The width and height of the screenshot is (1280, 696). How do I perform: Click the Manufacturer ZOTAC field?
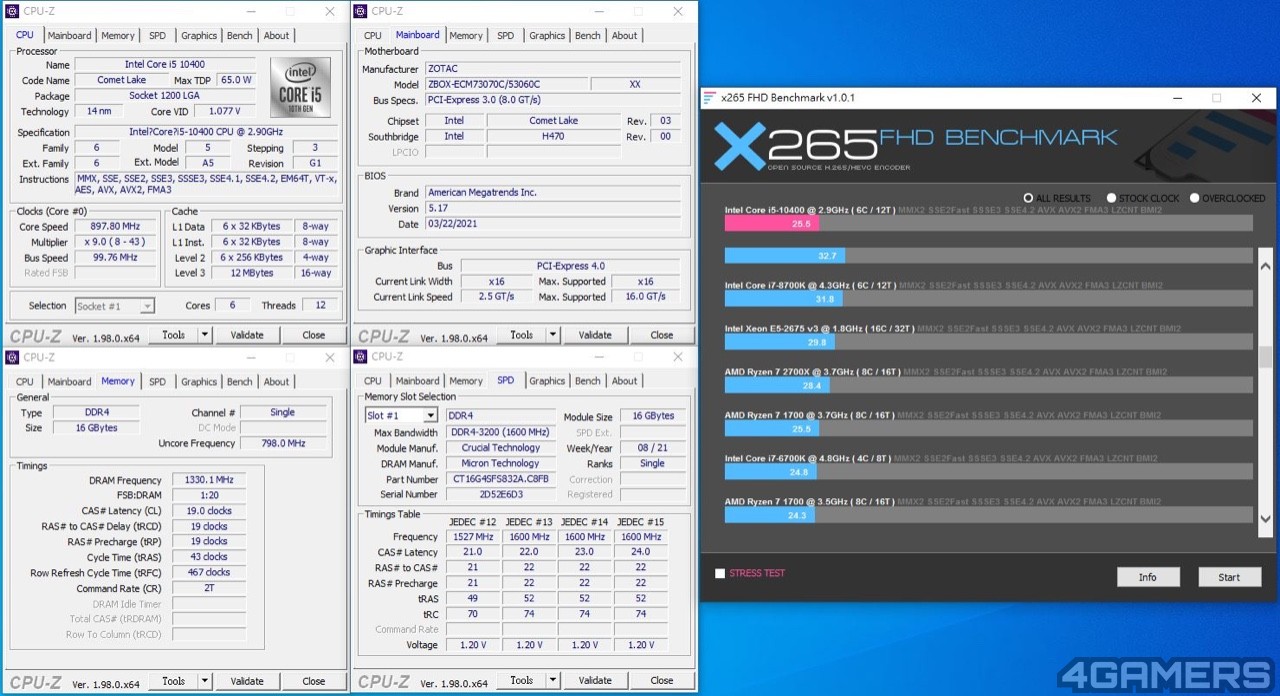click(x=552, y=69)
